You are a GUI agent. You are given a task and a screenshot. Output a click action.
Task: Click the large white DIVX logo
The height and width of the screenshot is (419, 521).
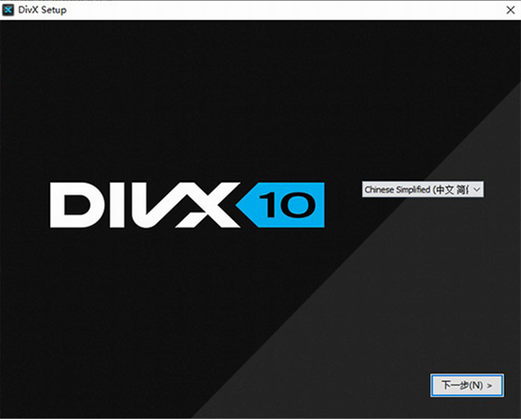145,205
